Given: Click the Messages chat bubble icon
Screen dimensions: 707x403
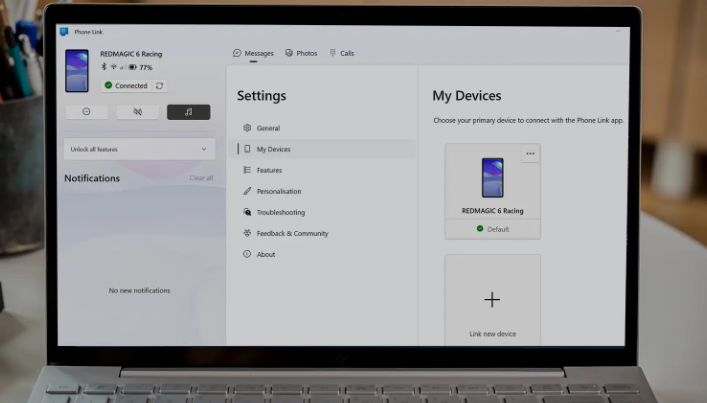Looking at the screenshot, I should [x=237, y=53].
